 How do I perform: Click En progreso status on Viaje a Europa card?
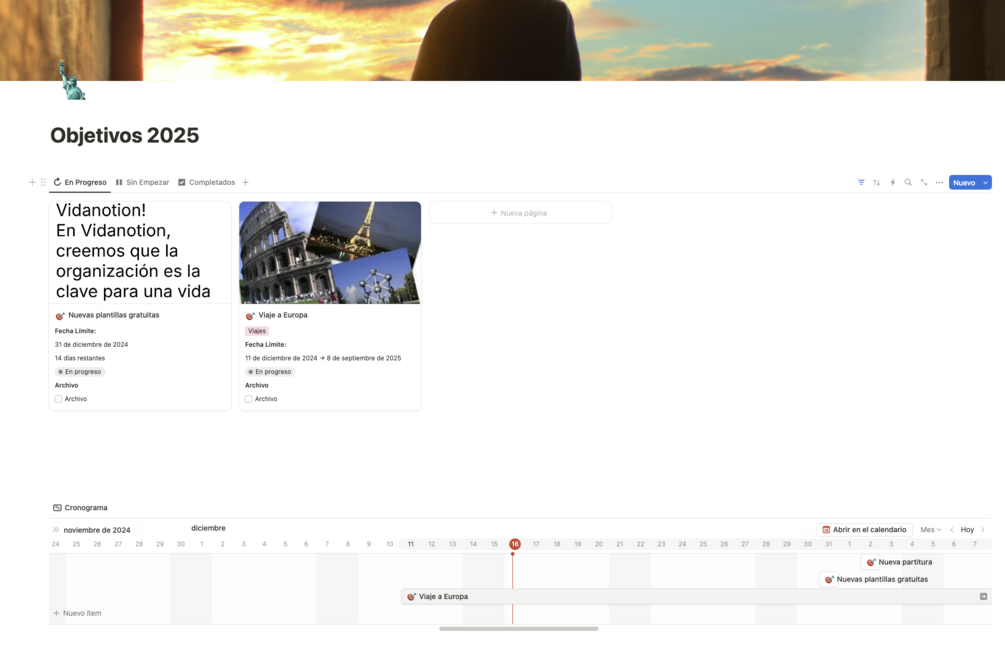[270, 372]
